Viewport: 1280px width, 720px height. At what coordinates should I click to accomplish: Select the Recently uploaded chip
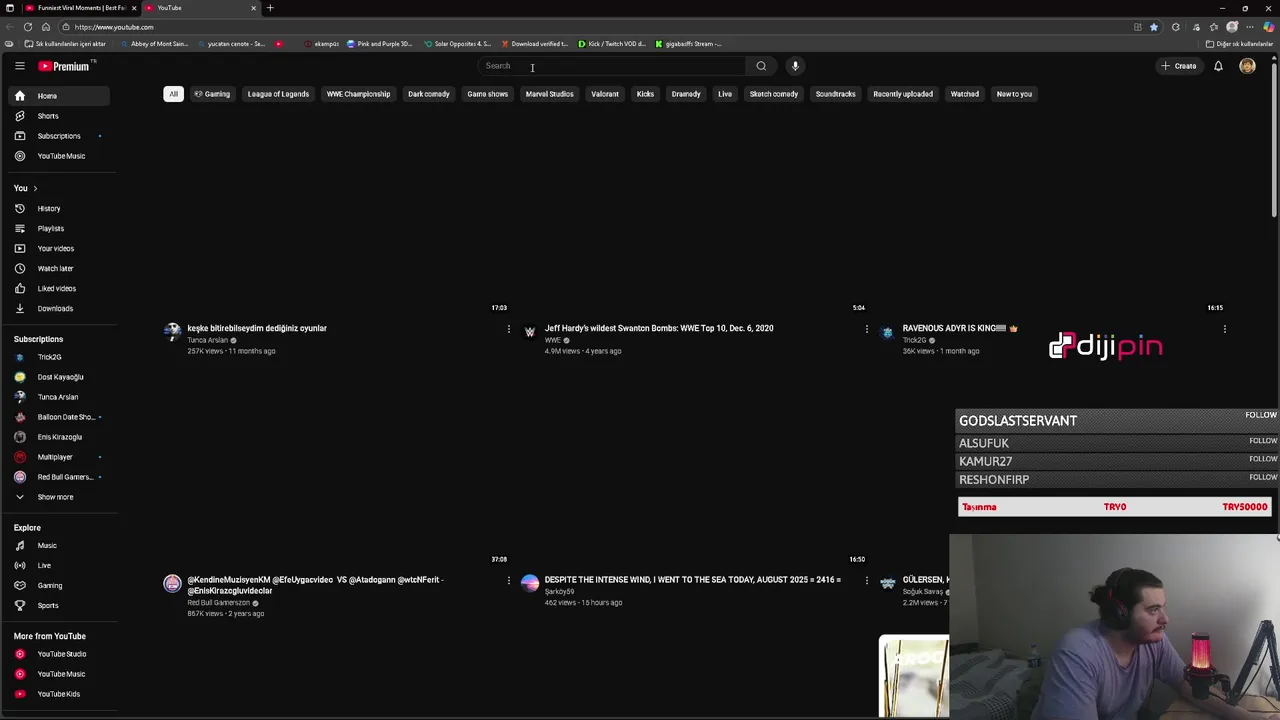[903, 94]
